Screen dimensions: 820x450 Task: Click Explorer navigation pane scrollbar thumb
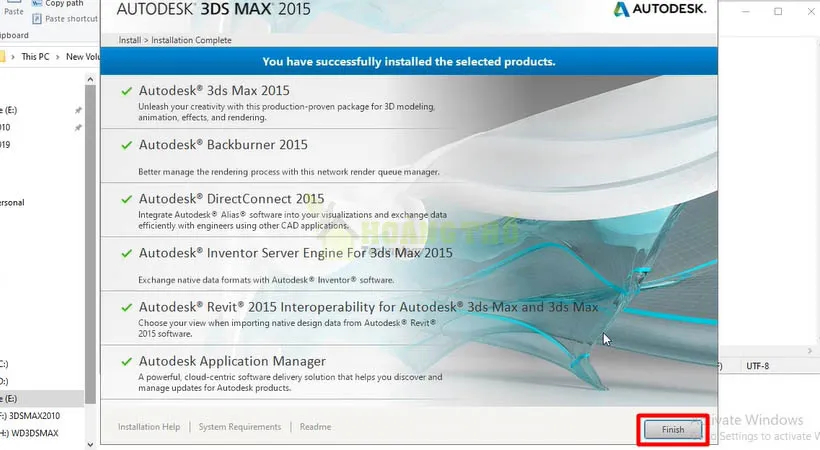pyautogui.click(x=90, y=244)
